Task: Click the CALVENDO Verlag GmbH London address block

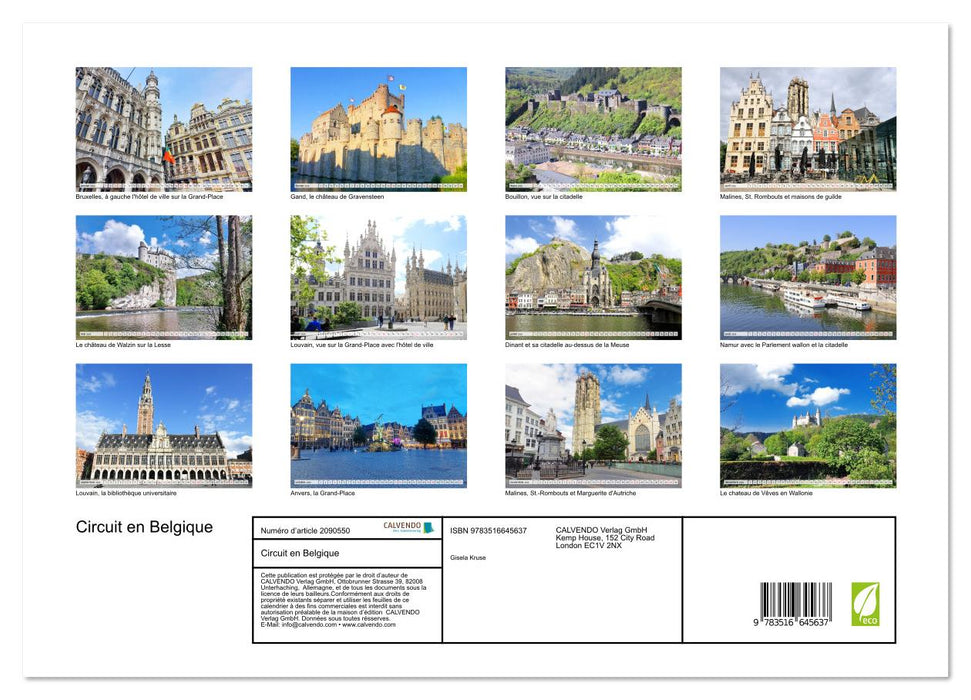Action: point(605,538)
